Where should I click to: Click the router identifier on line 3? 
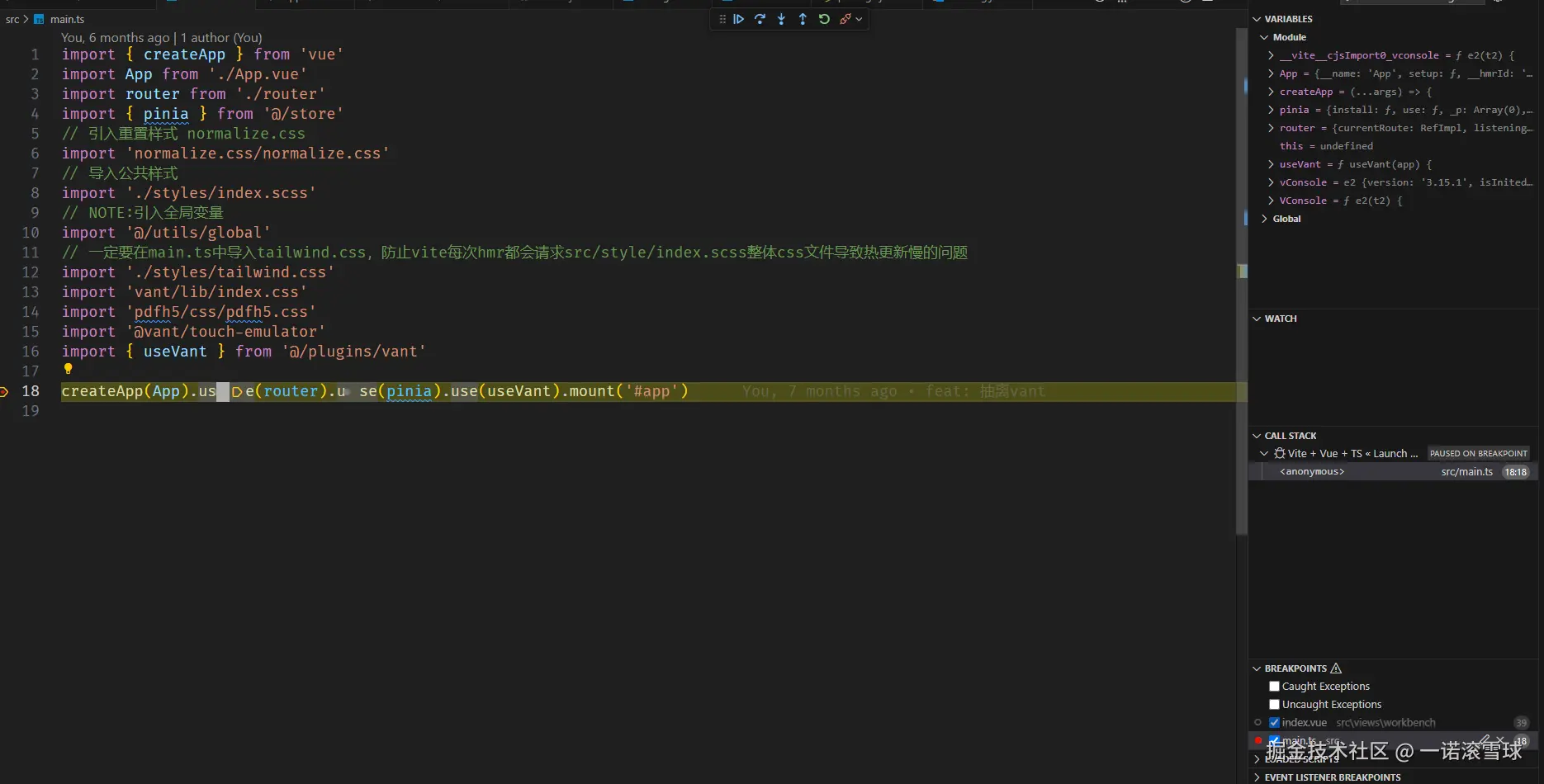pyautogui.click(x=153, y=94)
